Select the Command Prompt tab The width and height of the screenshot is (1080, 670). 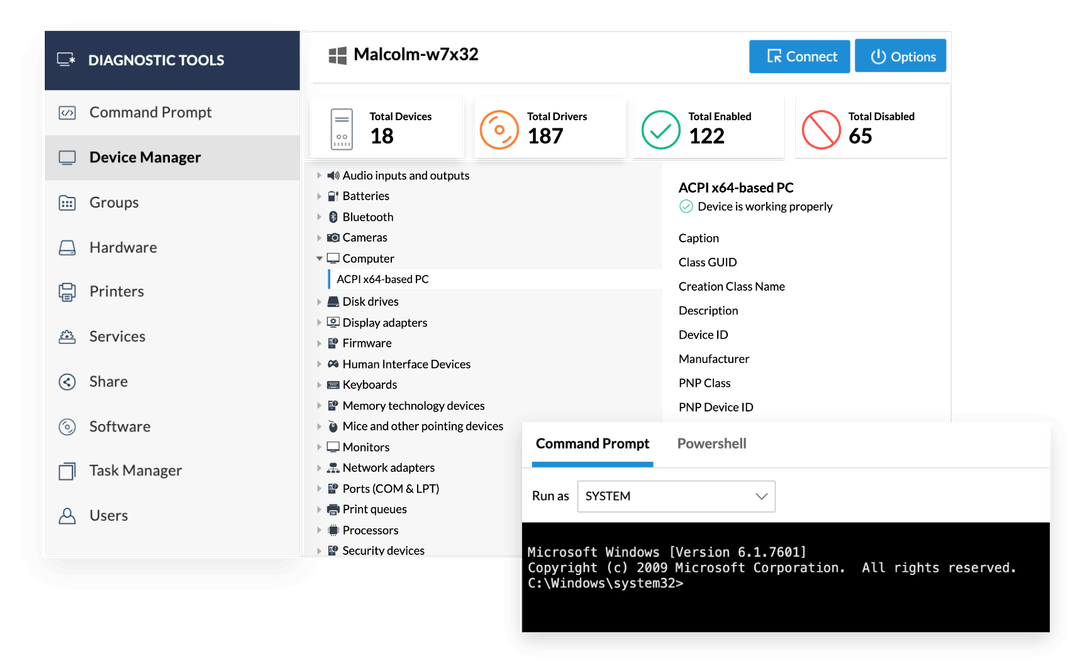pos(592,443)
